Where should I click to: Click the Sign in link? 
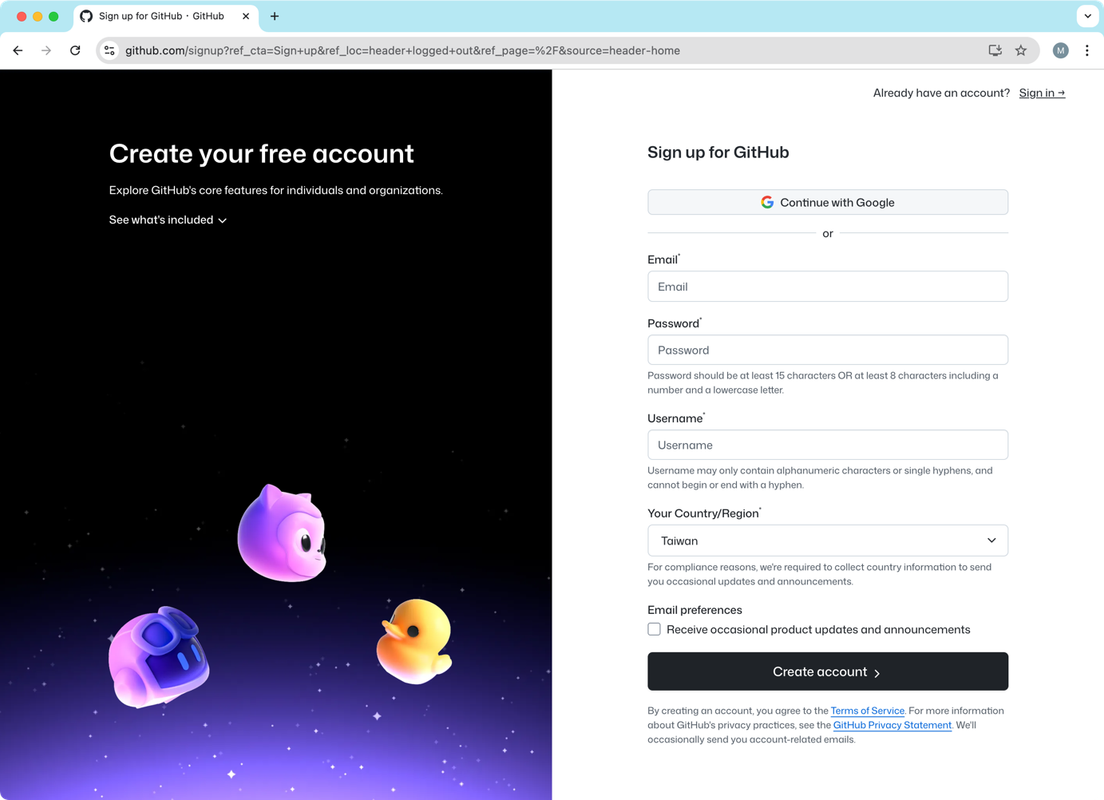1041,93
